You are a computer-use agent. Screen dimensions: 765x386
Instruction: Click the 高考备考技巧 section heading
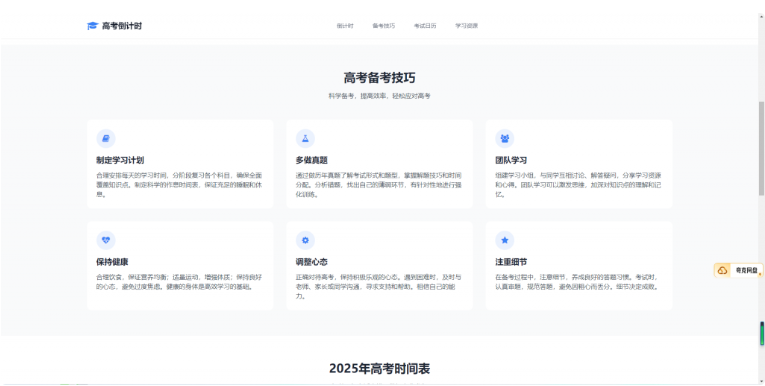(x=380, y=78)
